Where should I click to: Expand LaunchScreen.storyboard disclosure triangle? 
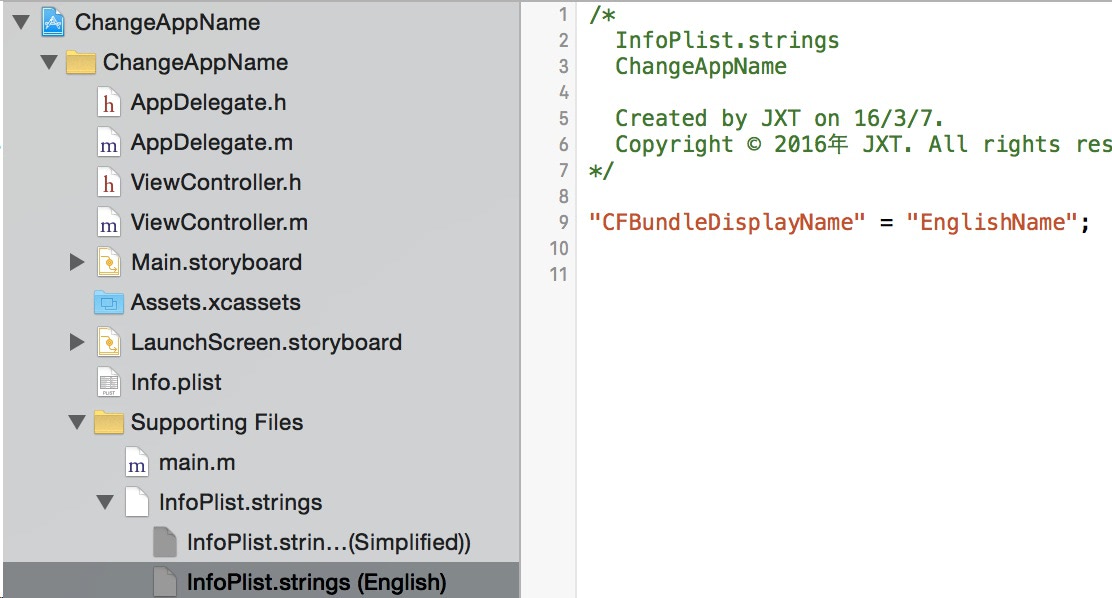click(77, 343)
